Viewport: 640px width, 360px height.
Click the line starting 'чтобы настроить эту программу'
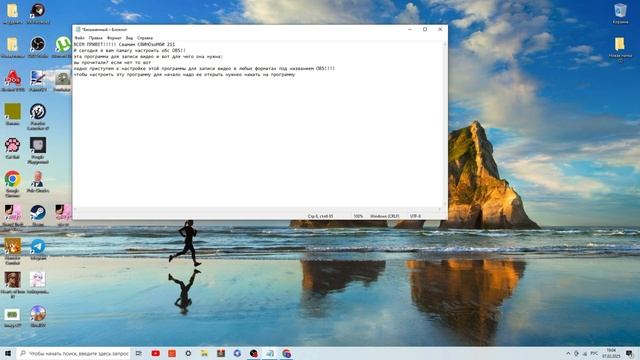coord(184,75)
